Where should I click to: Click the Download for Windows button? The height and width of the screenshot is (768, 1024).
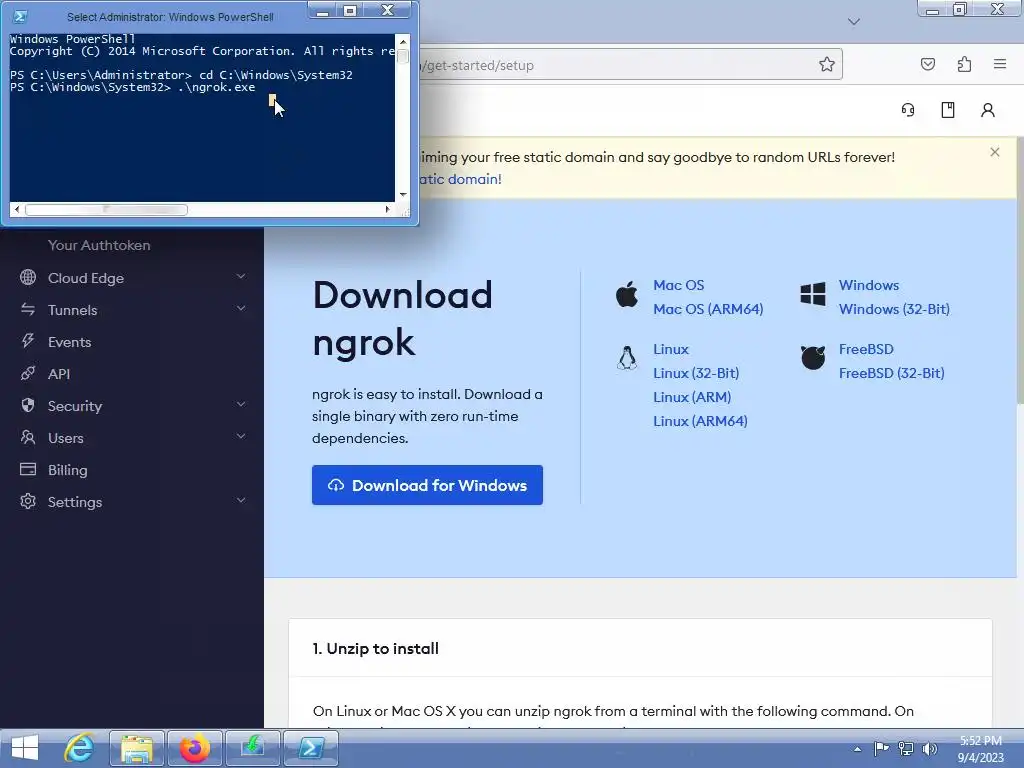[427, 485]
